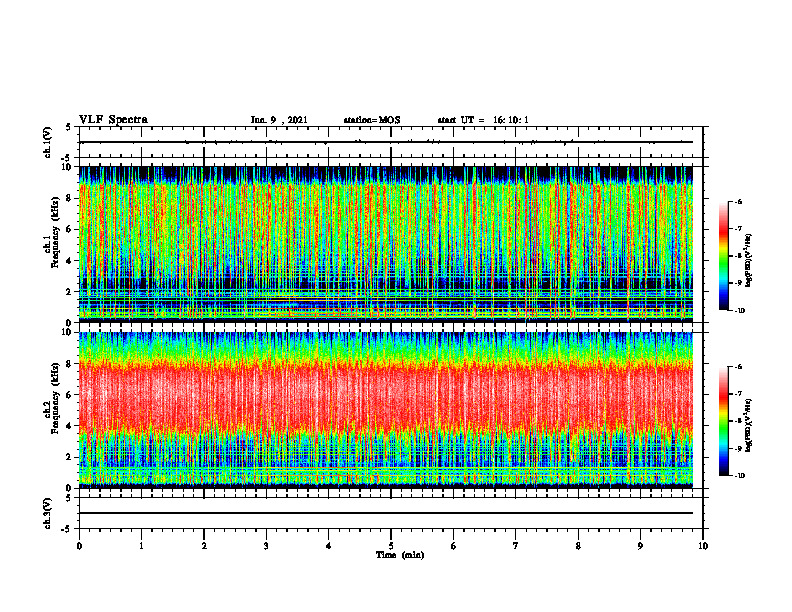This screenshot has height=612, width=792.
Task: Click time axis tick label '2'
Action: pyautogui.click(x=204, y=546)
